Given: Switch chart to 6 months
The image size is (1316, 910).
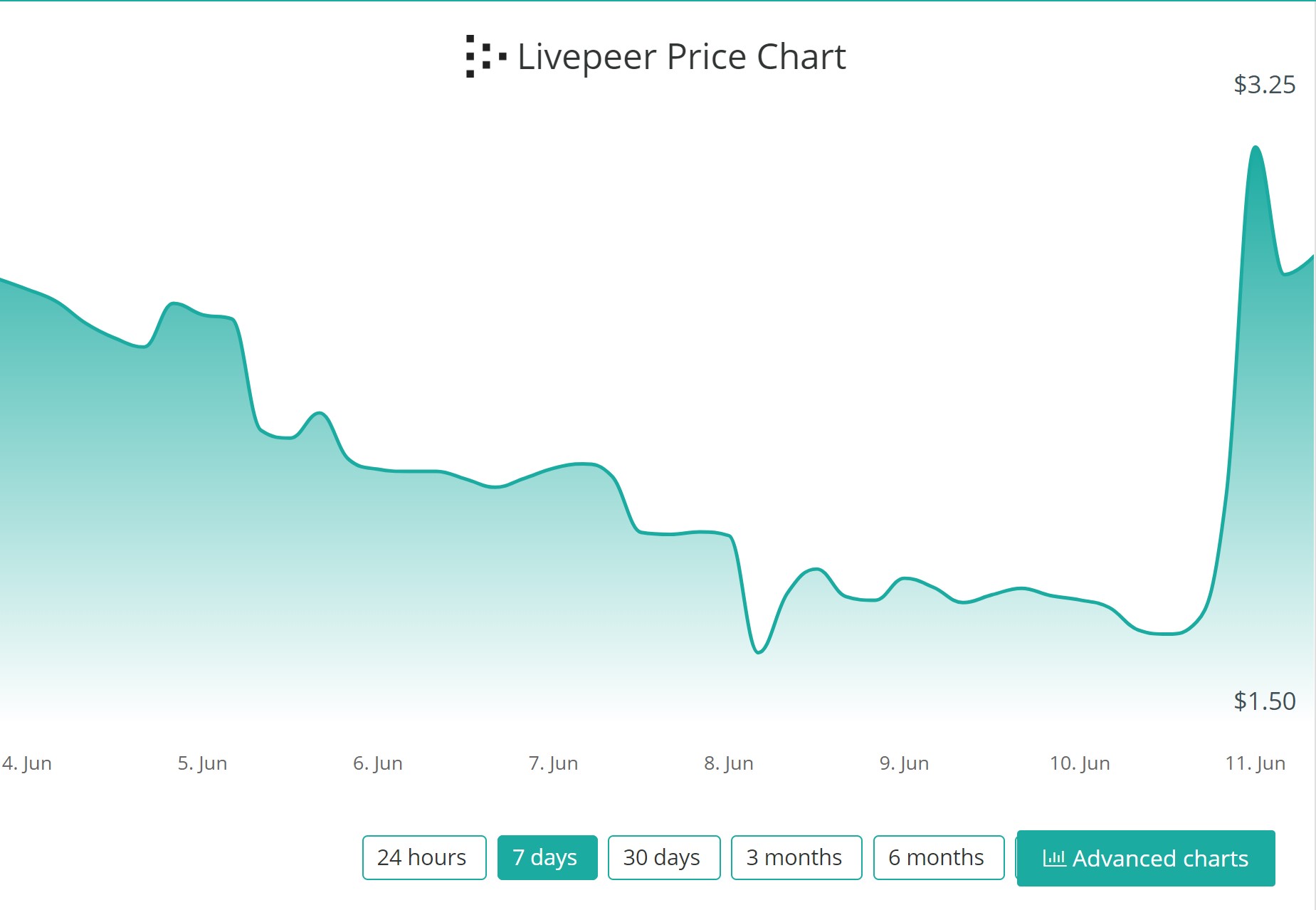Looking at the screenshot, I should pos(937,857).
